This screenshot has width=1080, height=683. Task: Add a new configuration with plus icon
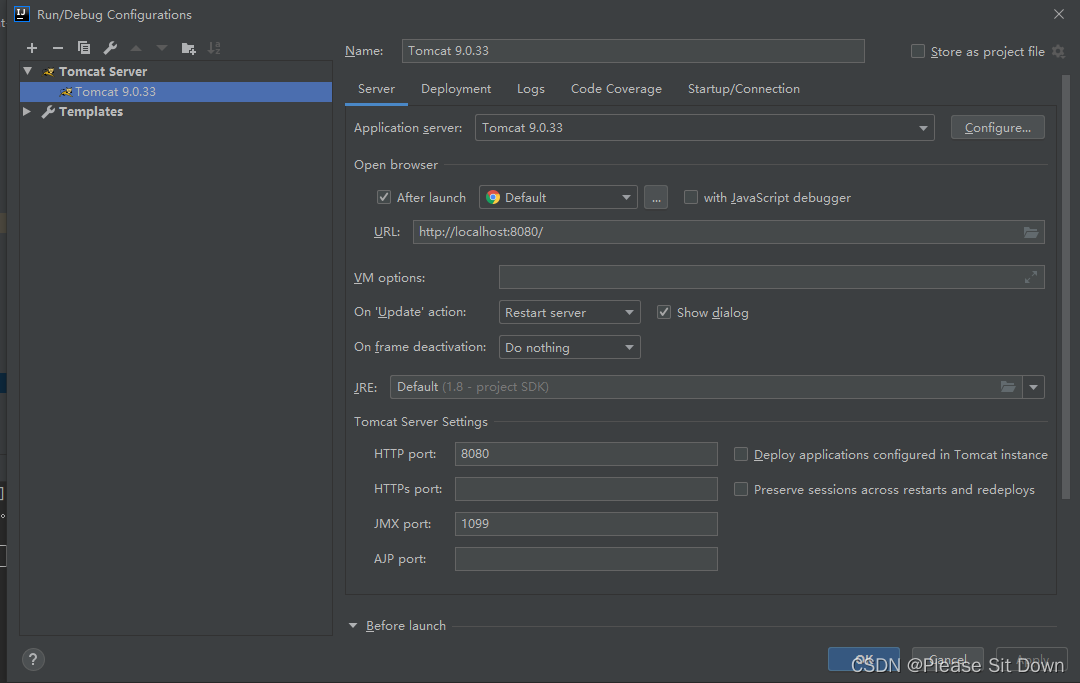[x=32, y=48]
